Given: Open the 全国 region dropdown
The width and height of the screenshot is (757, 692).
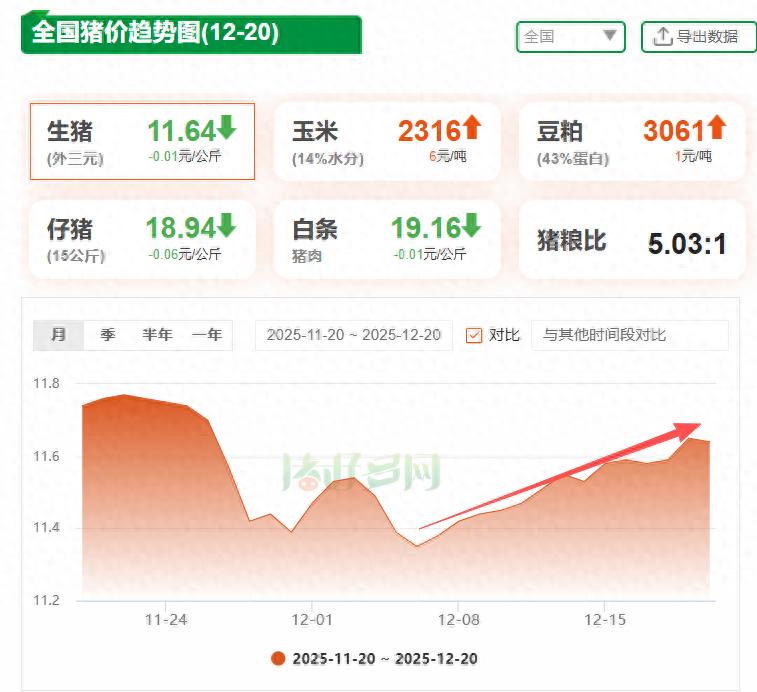Looking at the screenshot, I should pos(570,37).
